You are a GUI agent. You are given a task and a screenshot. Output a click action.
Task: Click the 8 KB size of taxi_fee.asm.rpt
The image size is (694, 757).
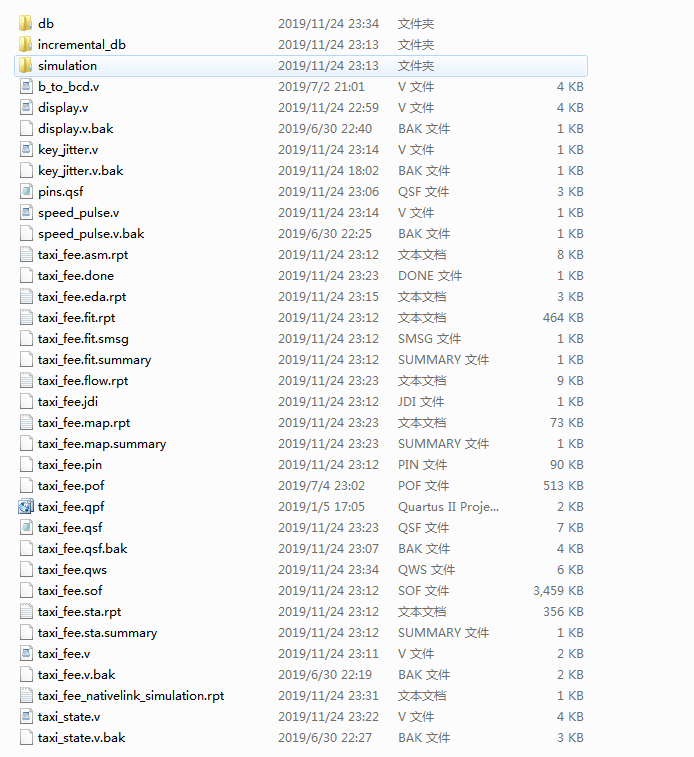570,254
